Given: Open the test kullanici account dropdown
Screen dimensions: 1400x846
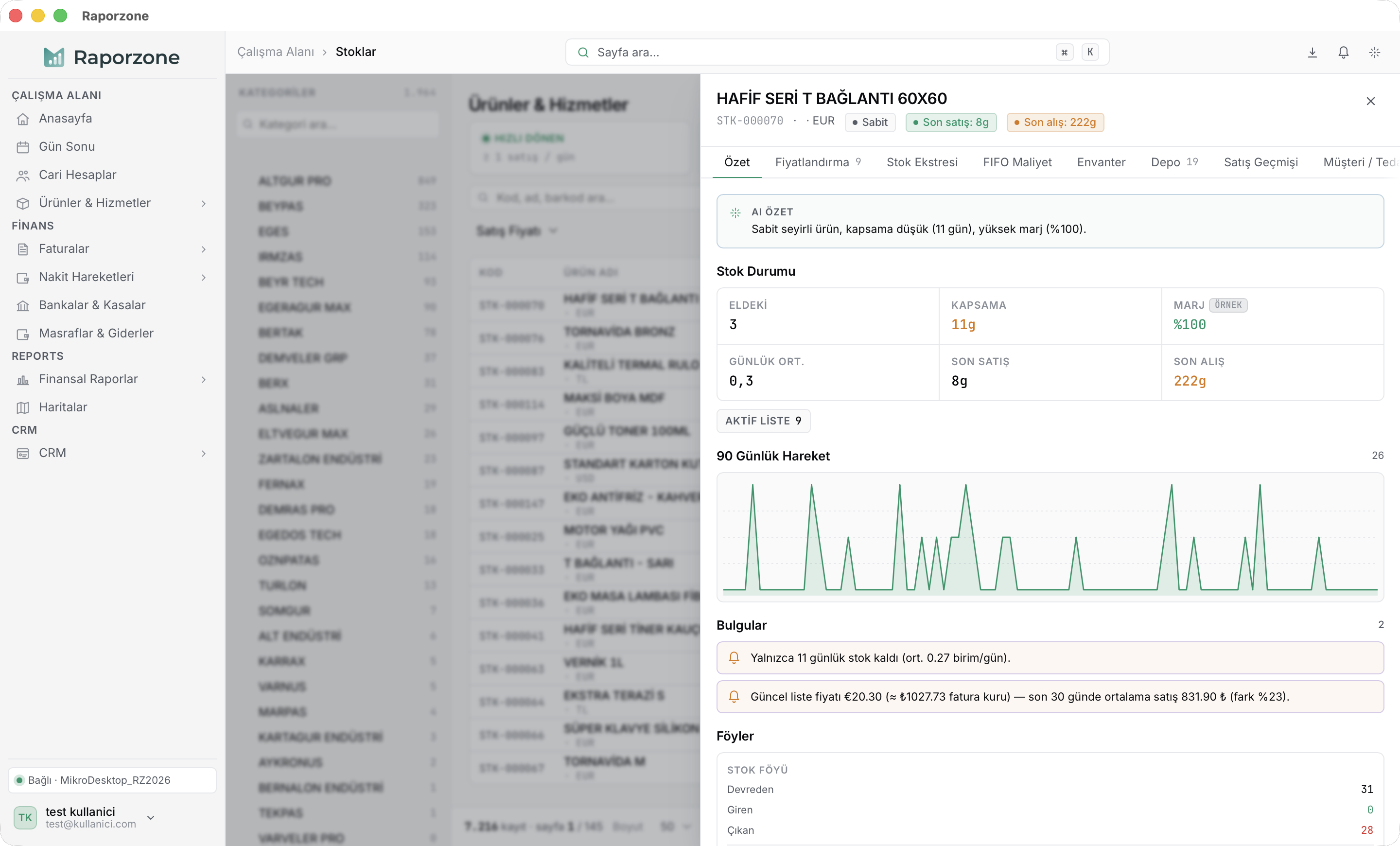Looking at the screenshot, I should [151, 817].
